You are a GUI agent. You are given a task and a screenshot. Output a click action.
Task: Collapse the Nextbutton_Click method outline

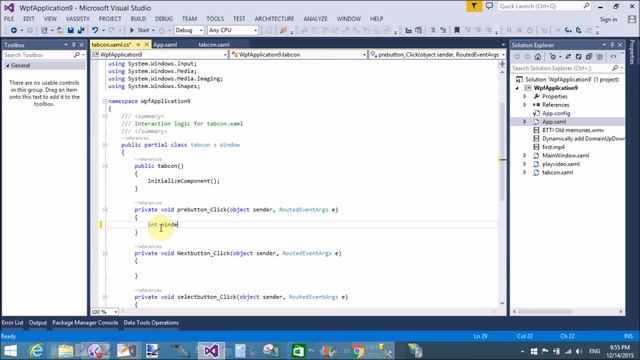tap(105, 253)
